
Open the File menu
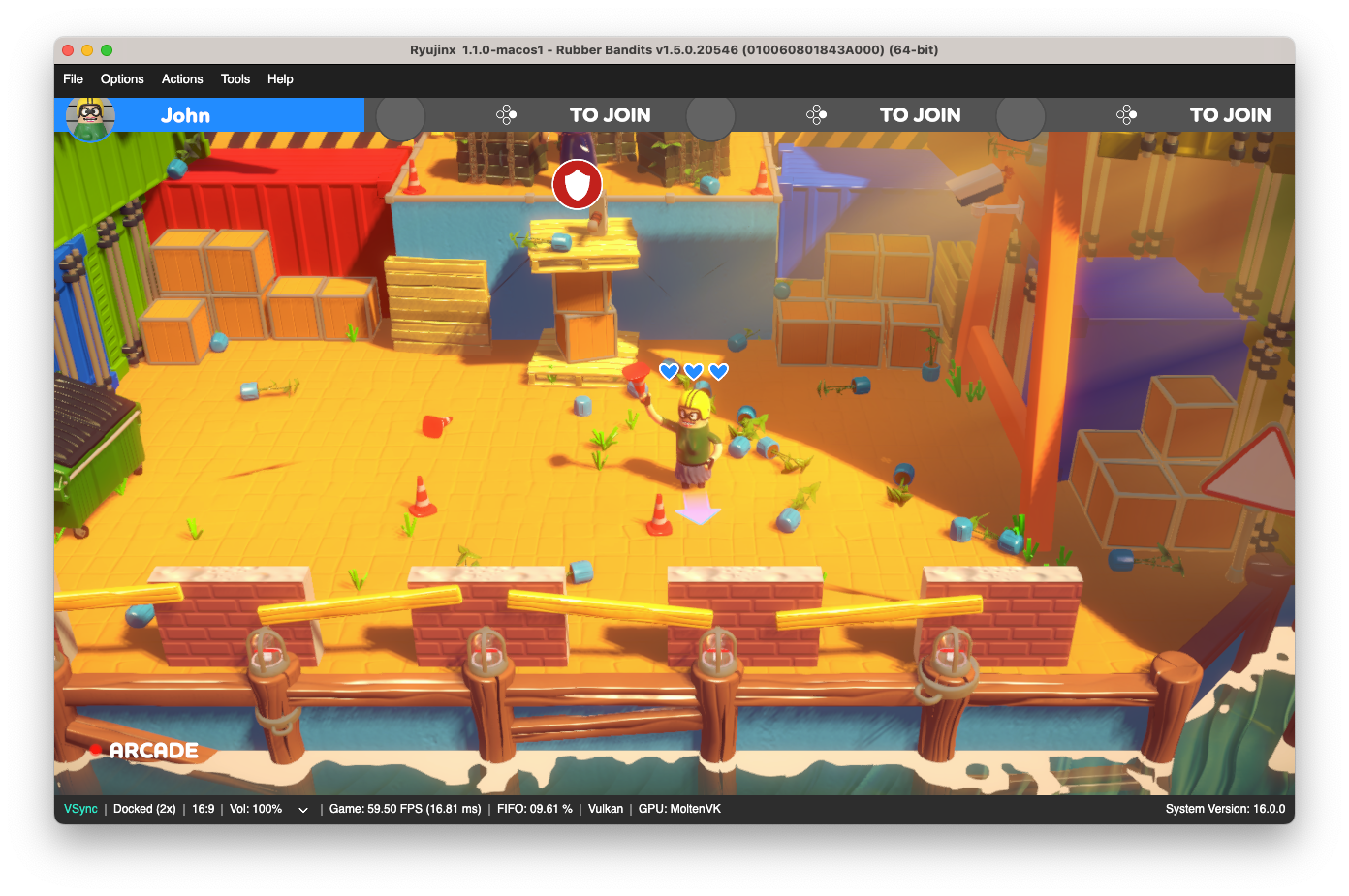[73, 79]
